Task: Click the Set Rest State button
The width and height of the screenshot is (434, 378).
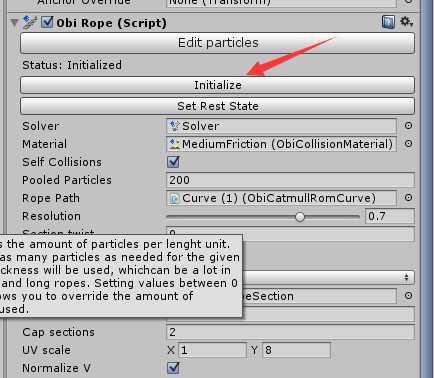Action: click(x=217, y=106)
